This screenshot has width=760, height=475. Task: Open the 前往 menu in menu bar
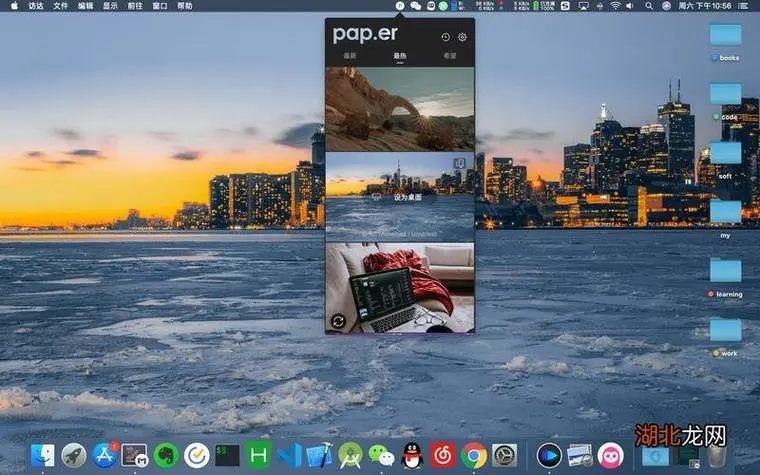pos(135,6)
